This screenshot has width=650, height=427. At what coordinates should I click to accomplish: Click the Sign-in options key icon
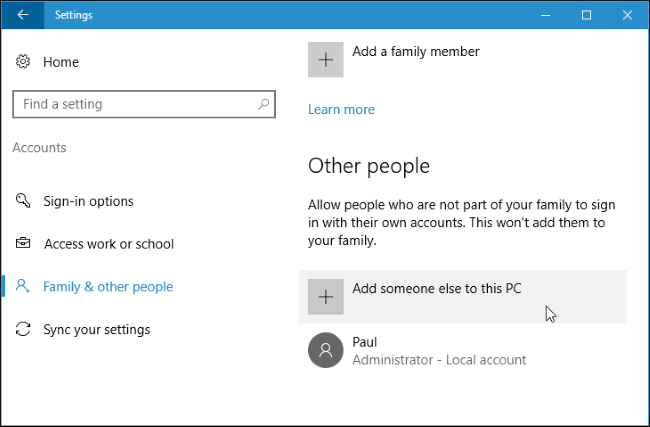coord(23,201)
